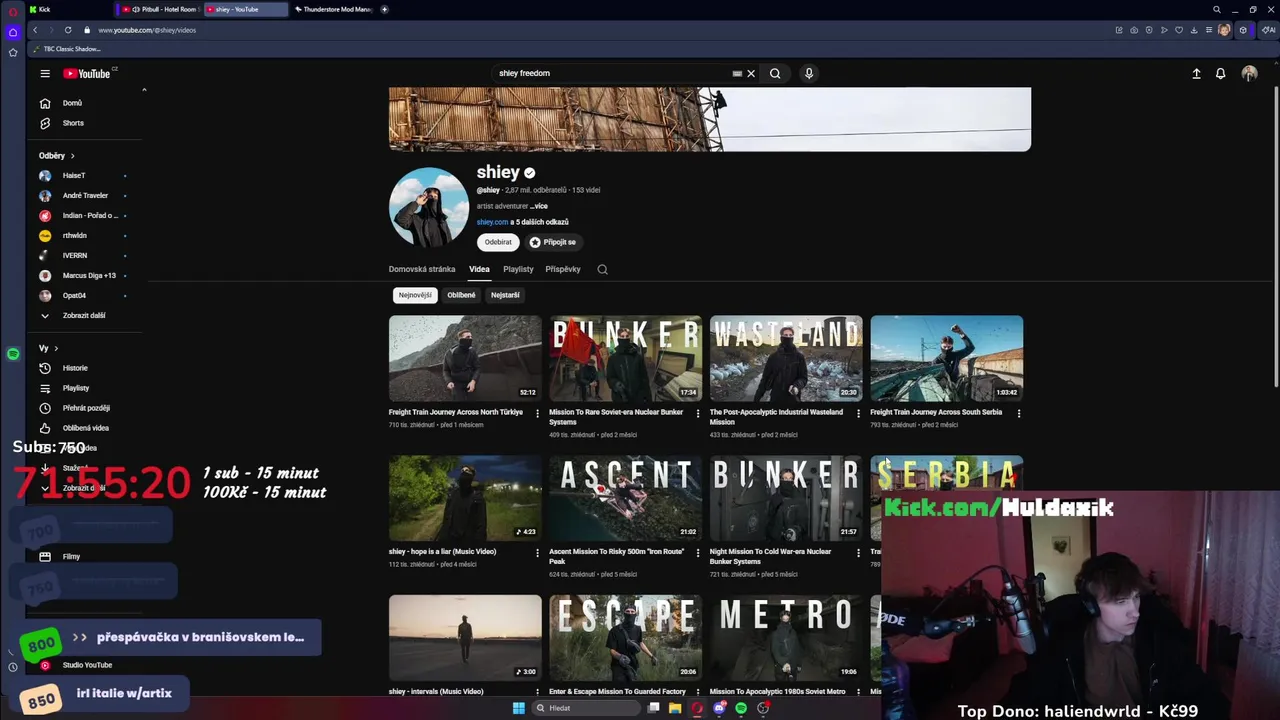Viewport: 1280px width, 720px height.
Task: Open Shorts from the sidebar
Action: pos(72,123)
